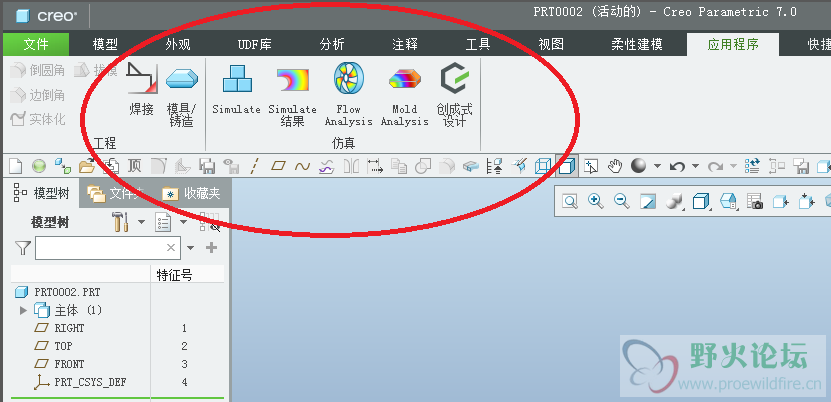Click the gray appearance sphere icon

click(639, 166)
